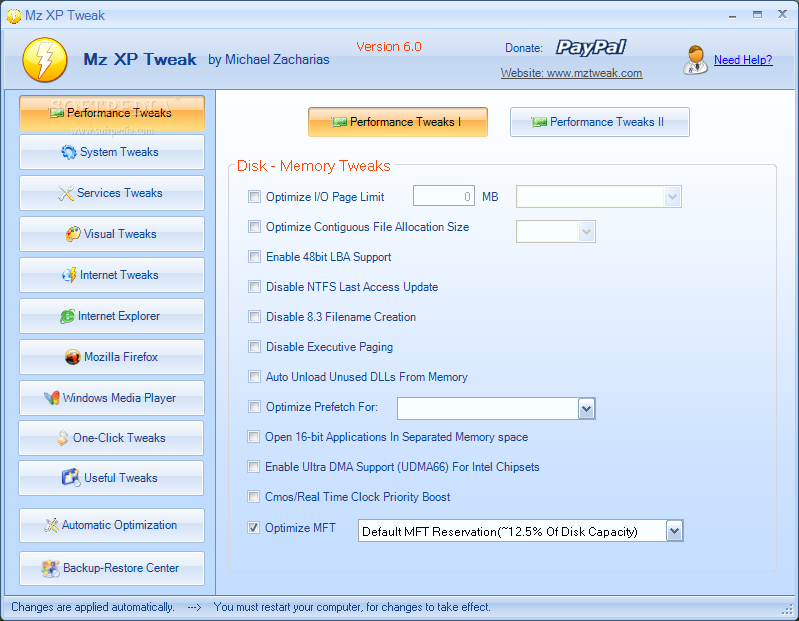
Task: Enable Ultra DMA Support UDMA66 checkbox
Action: 253,467
